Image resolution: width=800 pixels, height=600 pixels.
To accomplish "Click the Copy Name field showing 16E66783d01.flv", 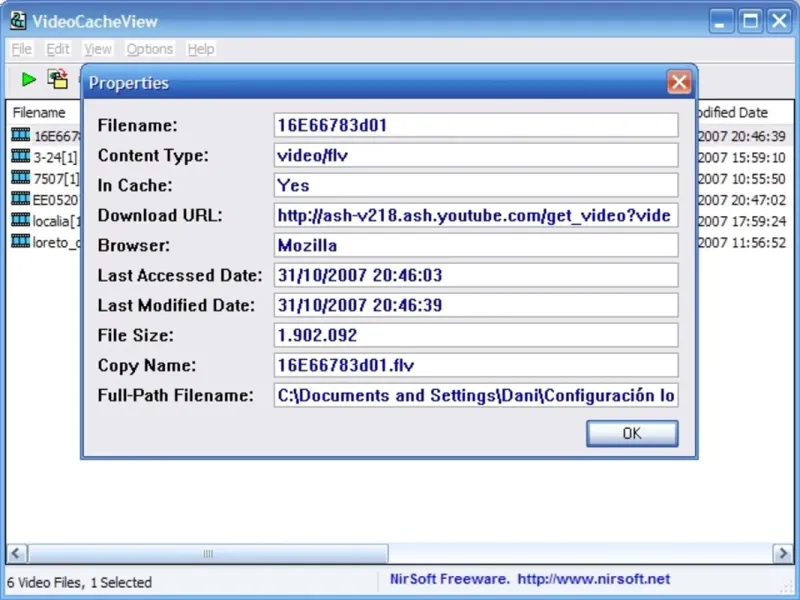I will pyautogui.click(x=476, y=365).
